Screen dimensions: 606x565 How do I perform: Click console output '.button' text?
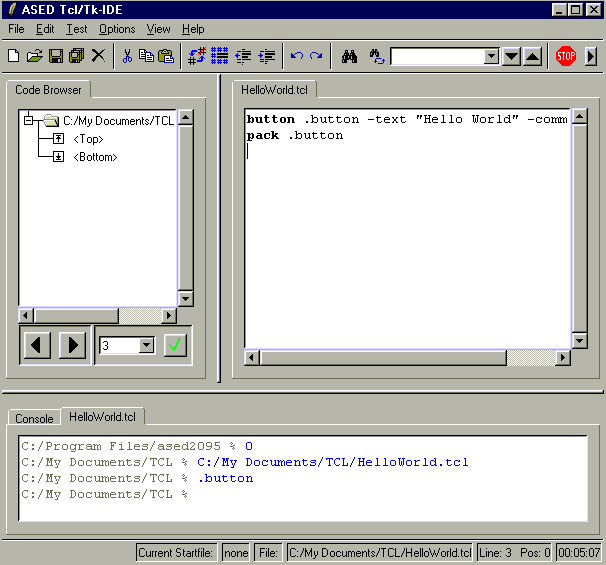point(225,478)
